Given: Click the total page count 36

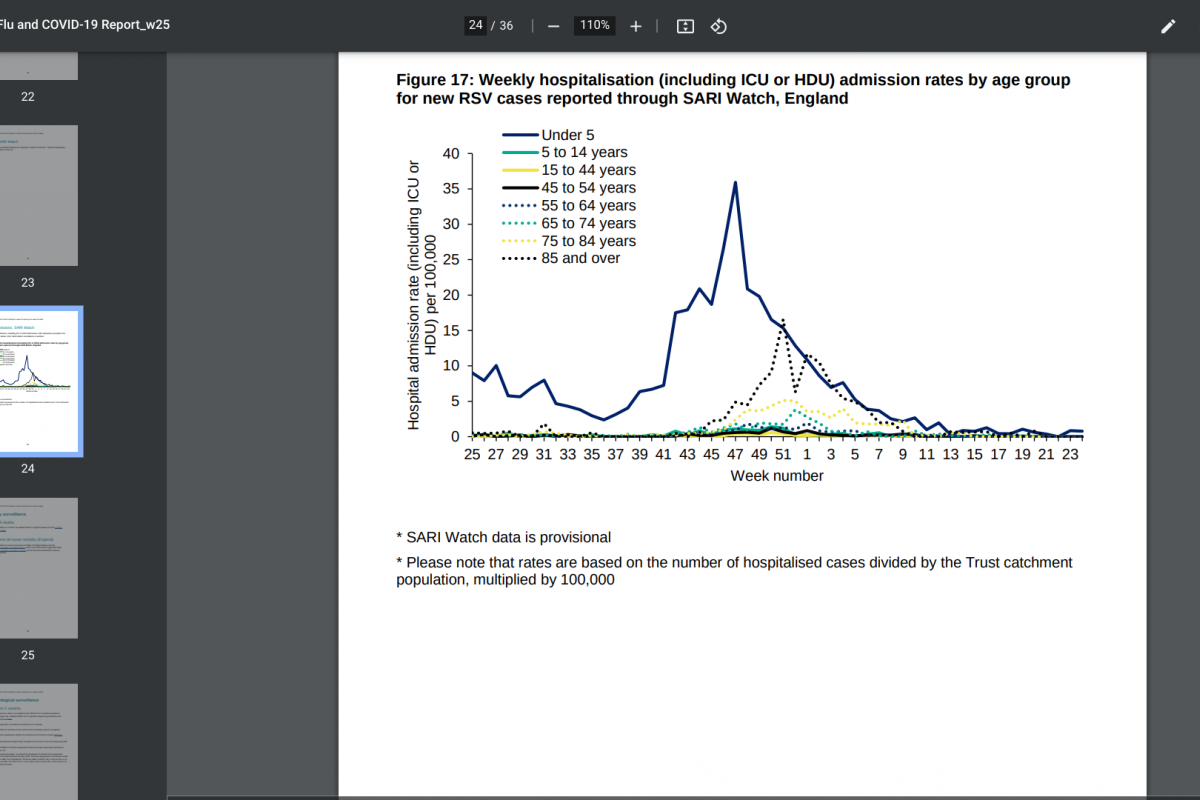Looking at the screenshot, I should (x=506, y=26).
